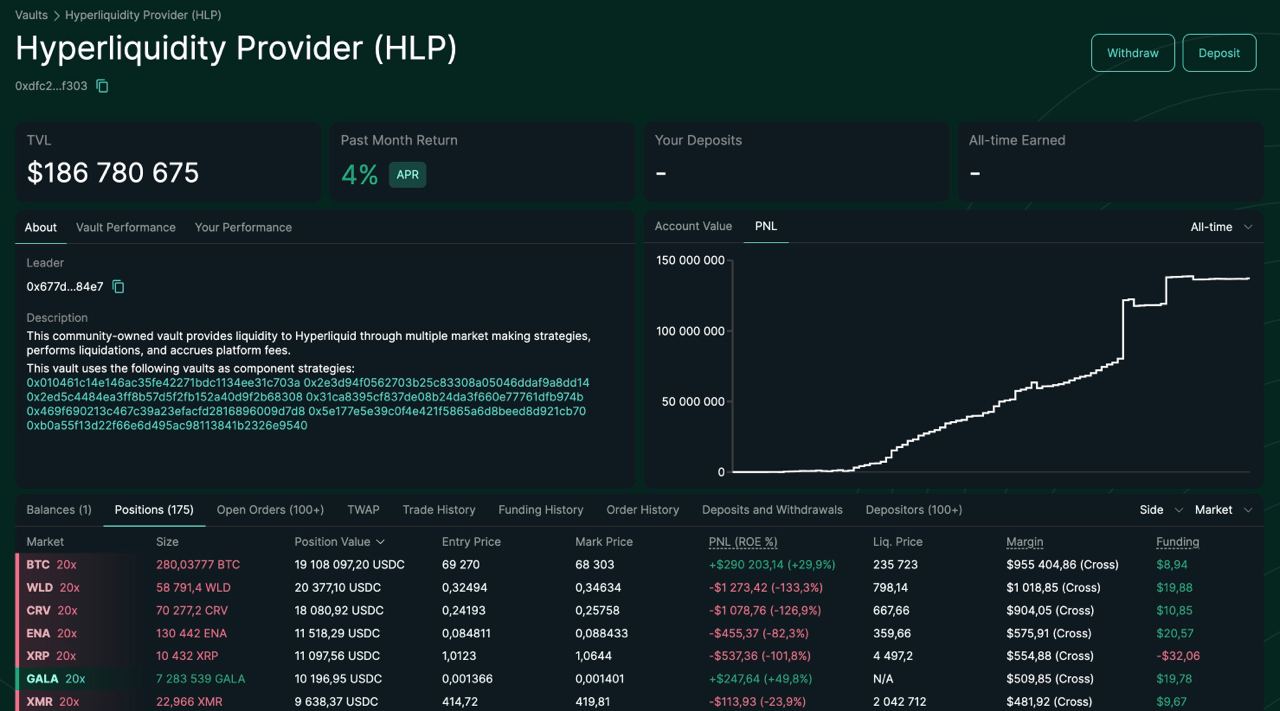Select the BTC 20x market row
The height and width of the screenshot is (711, 1280).
pyautogui.click(x=640, y=565)
